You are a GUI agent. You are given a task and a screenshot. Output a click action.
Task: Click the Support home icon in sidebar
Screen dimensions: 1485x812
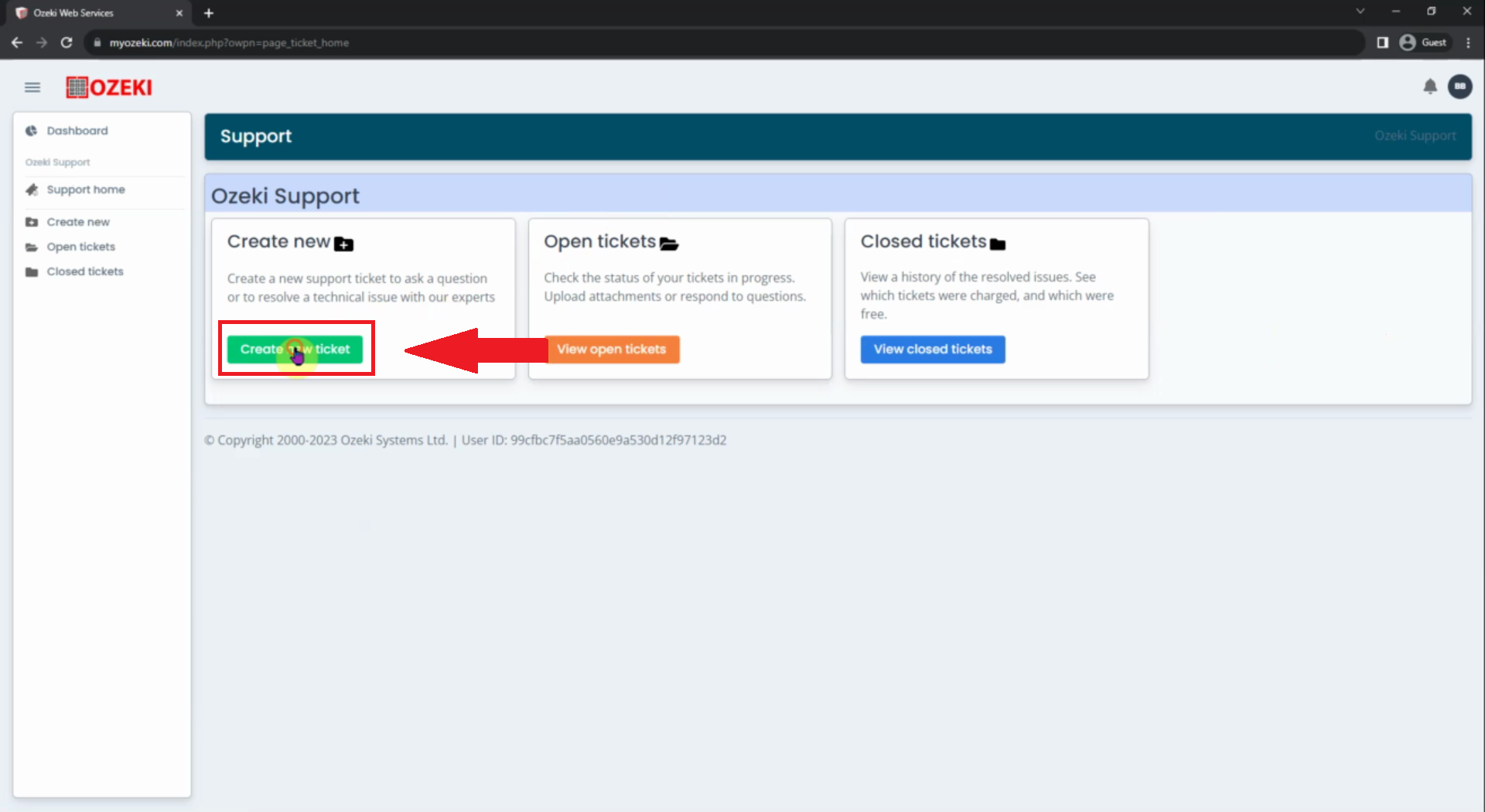pos(32,189)
